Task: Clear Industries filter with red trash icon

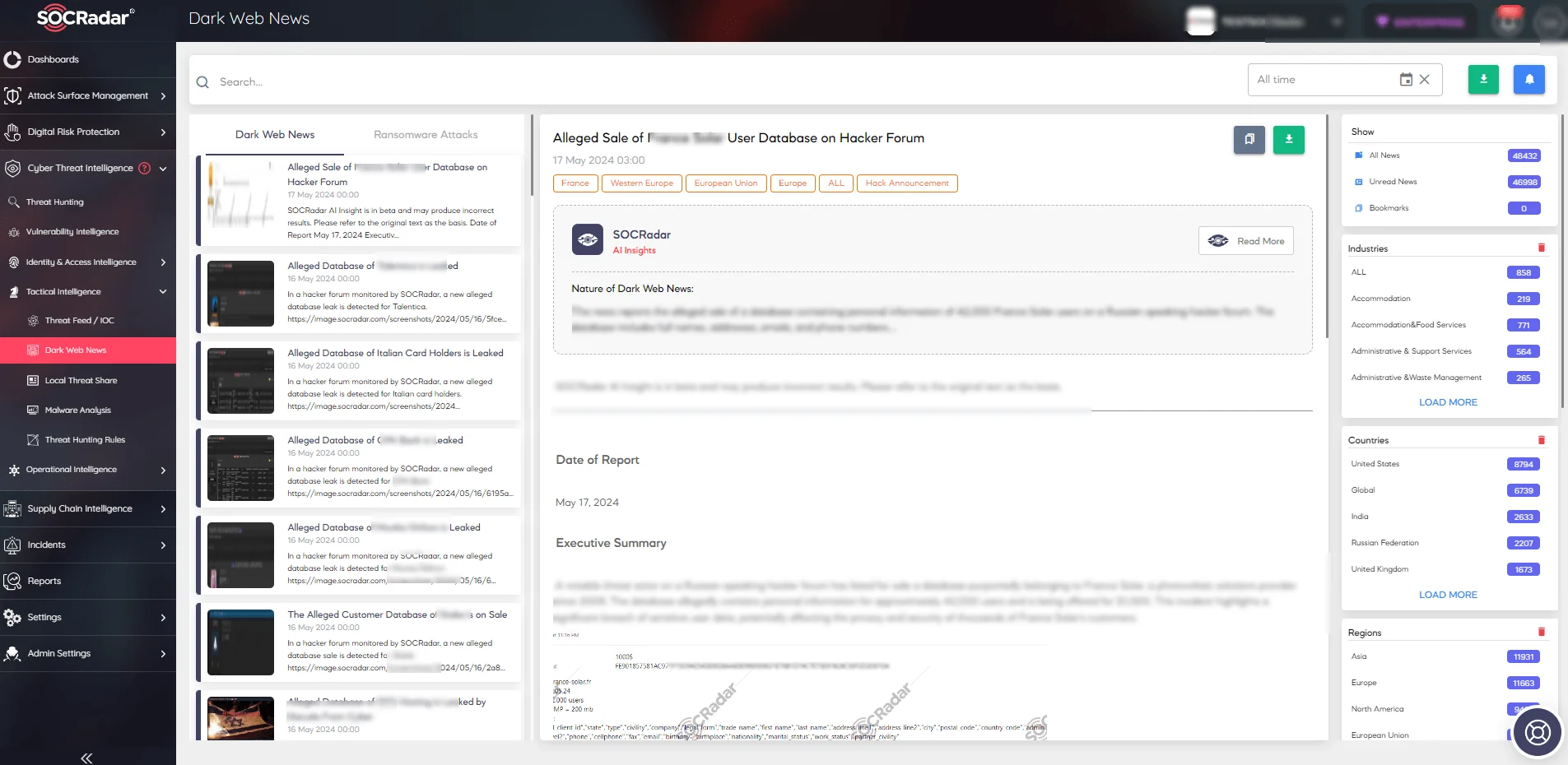Action: [1542, 248]
